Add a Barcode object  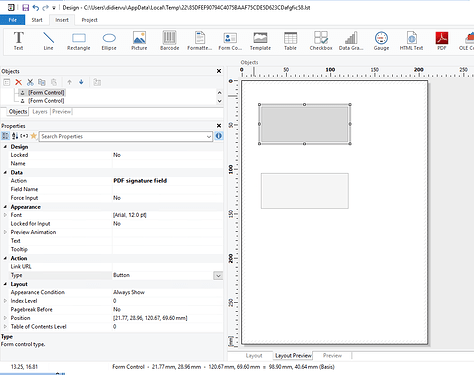pyautogui.click(x=169, y=41)
